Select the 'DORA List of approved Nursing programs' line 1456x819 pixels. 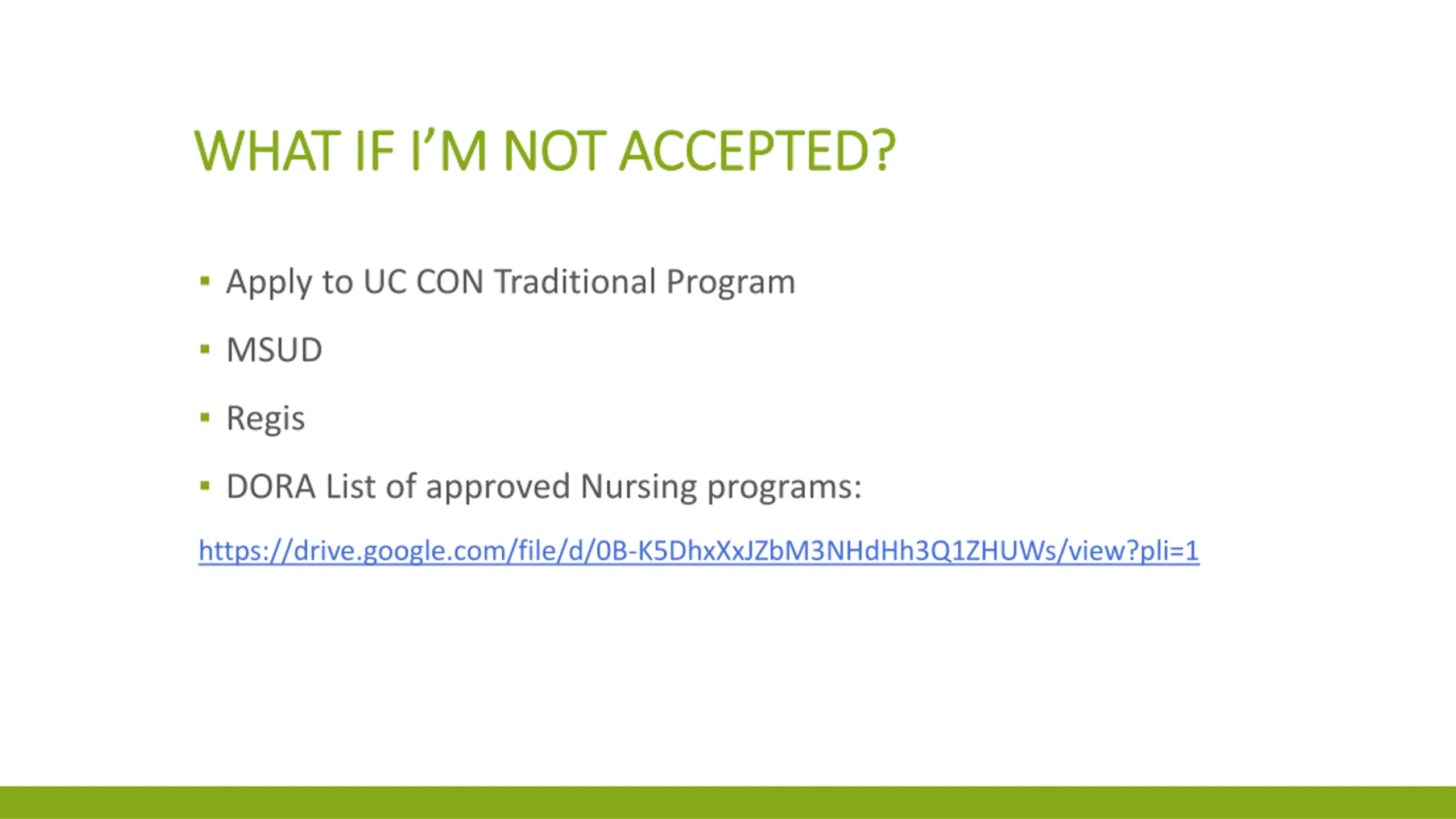click(544, 487)
